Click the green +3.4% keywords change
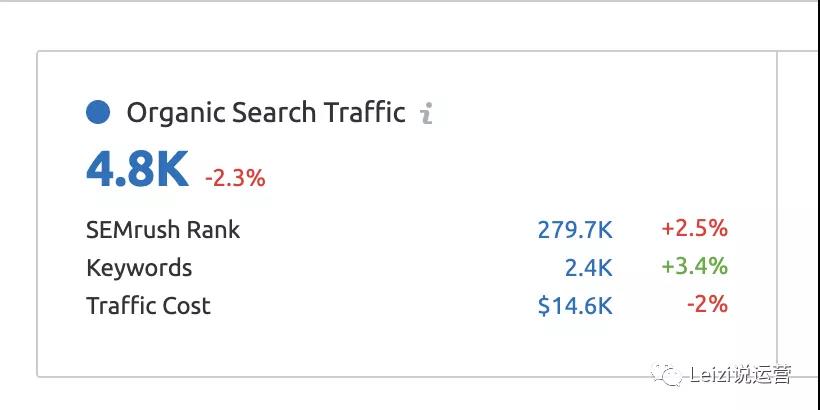The width and height of the screenshot is (820, 410). coord(694,267)
